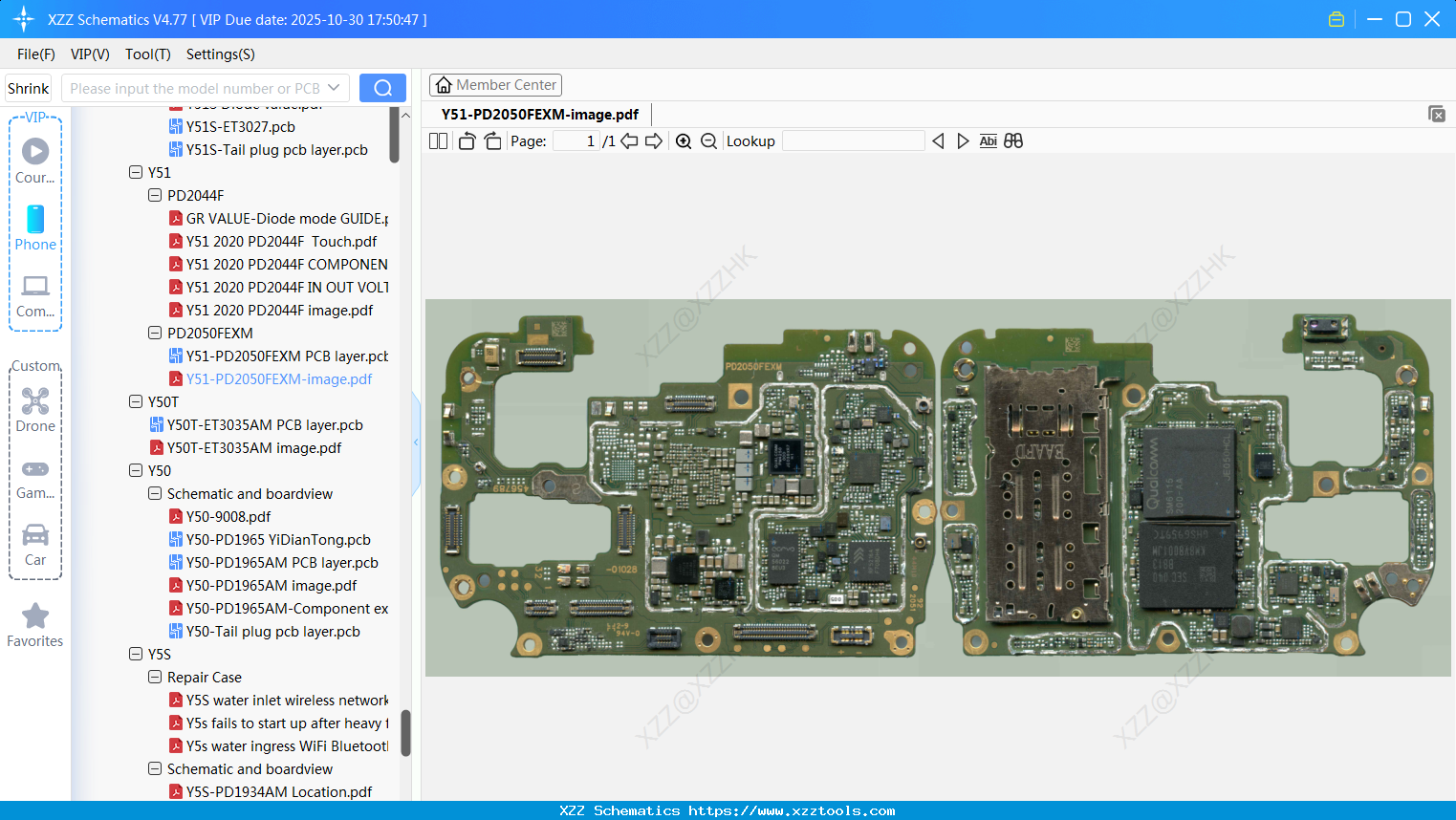Open the model number dropdown arrow
This screenshot has width=1456, height=820.
pyautogui.click(x=334, y=88)
